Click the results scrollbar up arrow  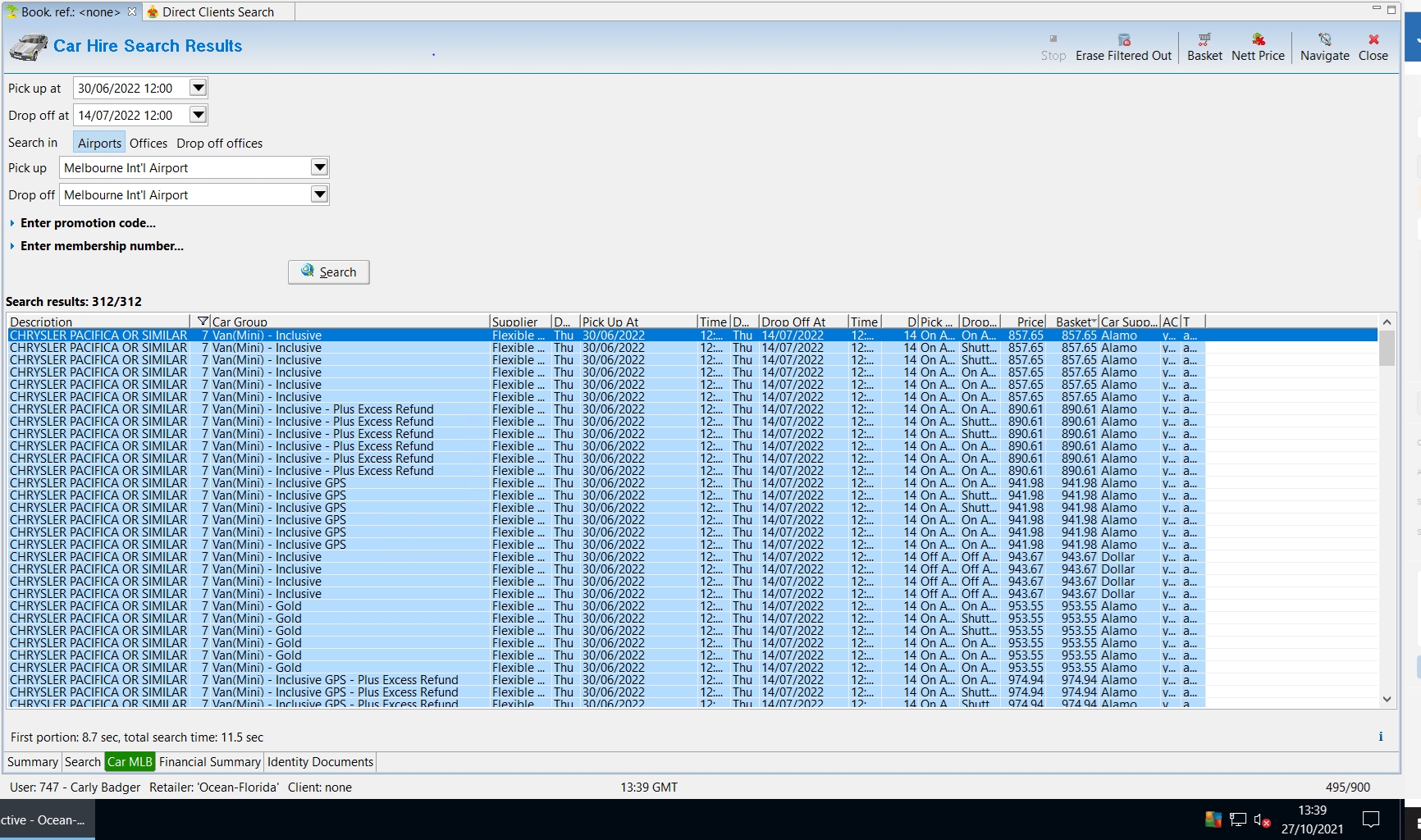click(x=1387, y=322)
